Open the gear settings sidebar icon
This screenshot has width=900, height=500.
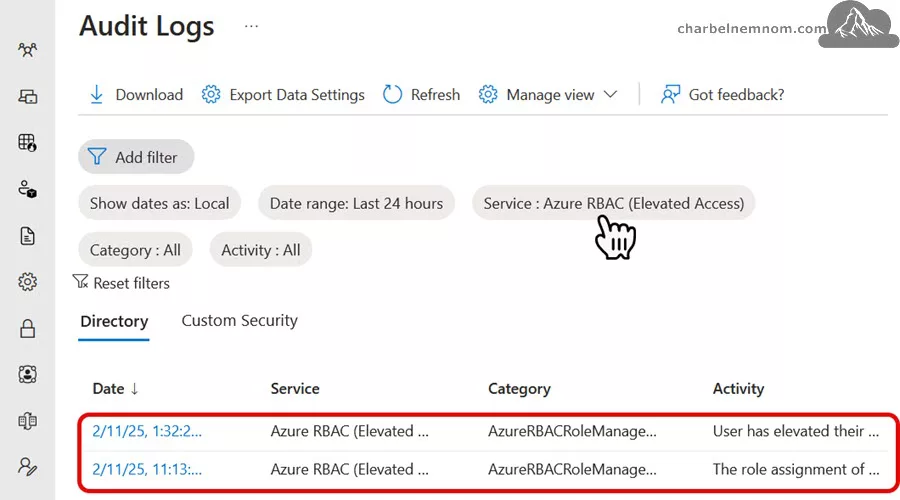(27, 282)
